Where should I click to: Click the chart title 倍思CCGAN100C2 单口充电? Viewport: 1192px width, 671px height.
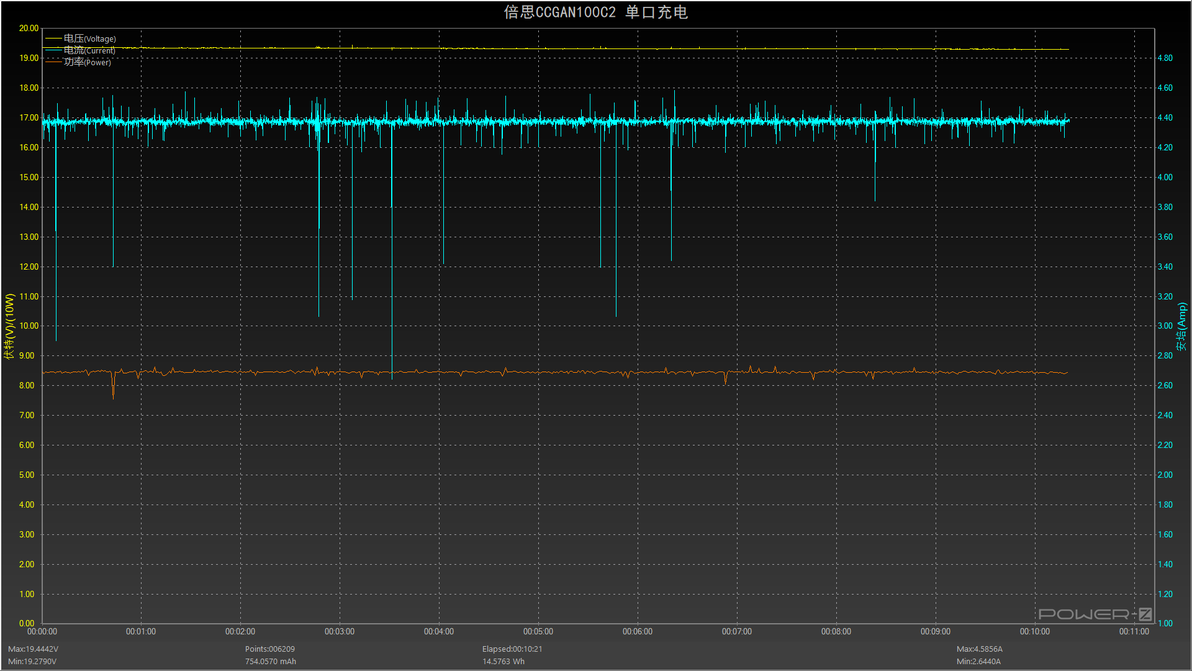click(x=595, y=12)
